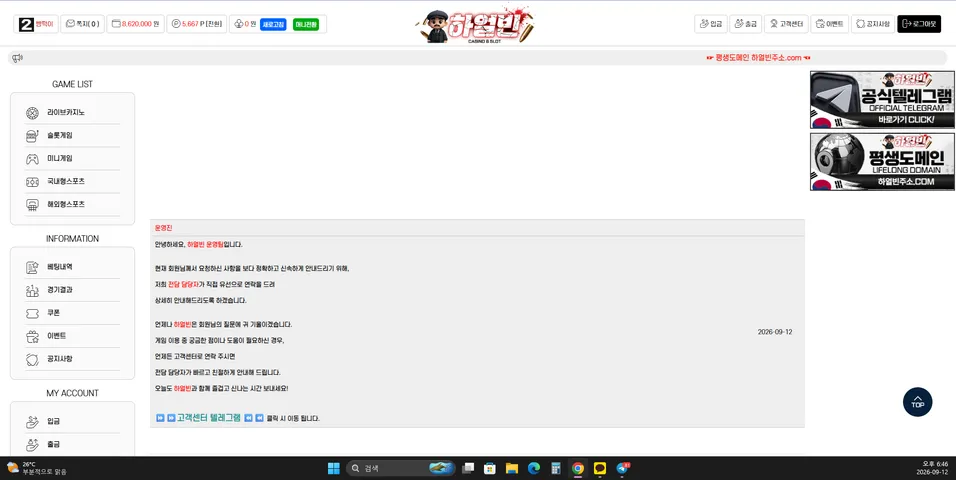Open 이벤트 from the top navigation
The height and width of the screenshot is (480, 956).
click(x=829, y=24)
